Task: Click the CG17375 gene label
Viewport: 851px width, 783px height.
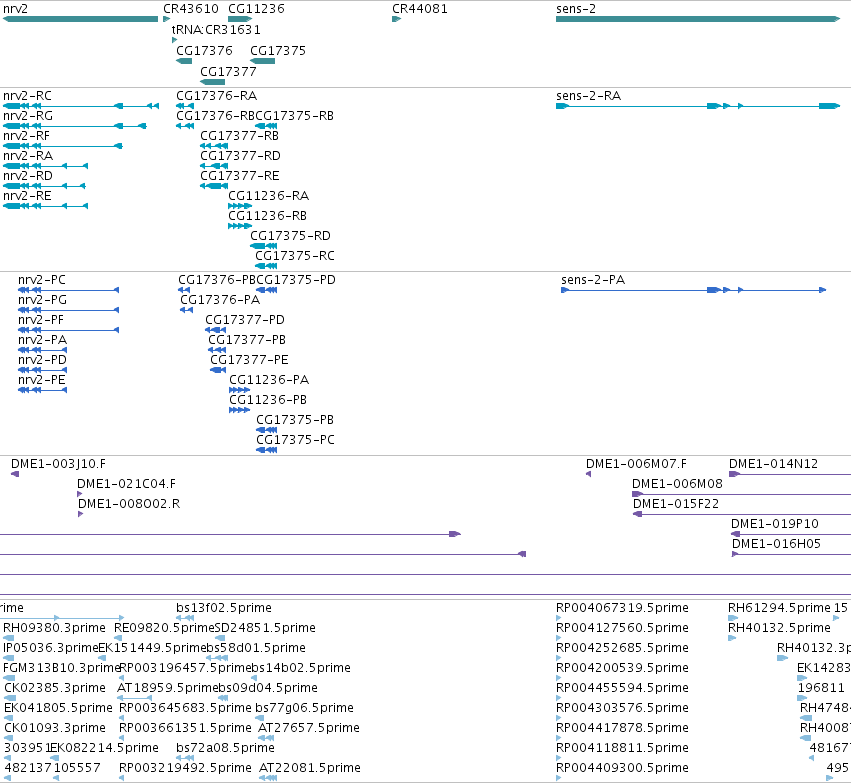Action: click(x=278, y=50)
